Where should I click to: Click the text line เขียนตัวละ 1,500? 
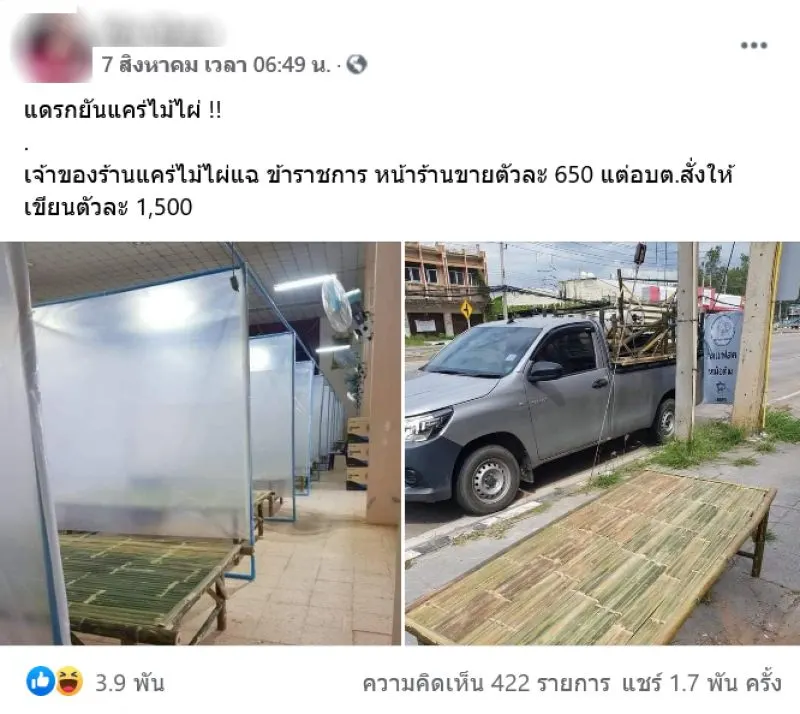[108, 208]
